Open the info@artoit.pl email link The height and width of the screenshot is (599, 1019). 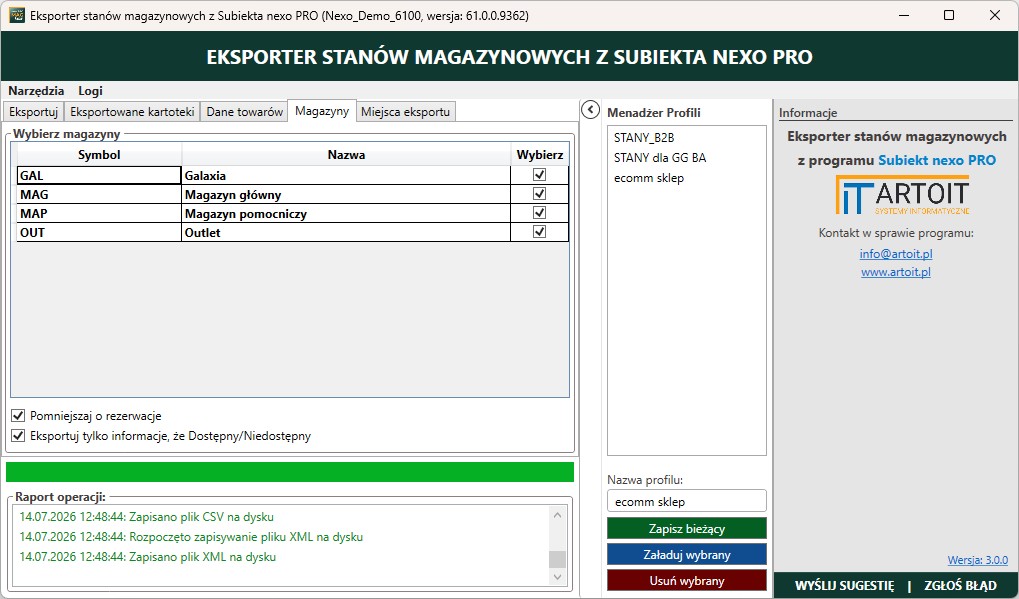(896, 253)
